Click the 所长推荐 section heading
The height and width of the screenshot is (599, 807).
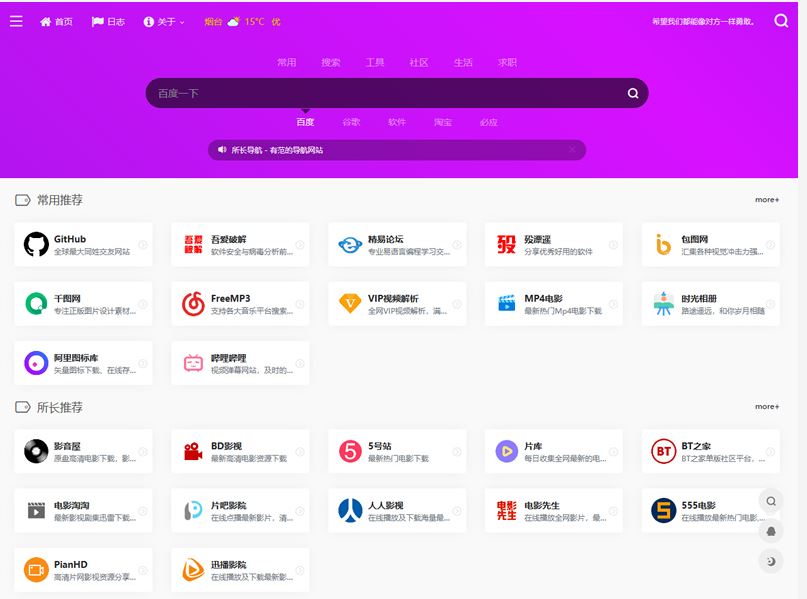pos(60,407)
